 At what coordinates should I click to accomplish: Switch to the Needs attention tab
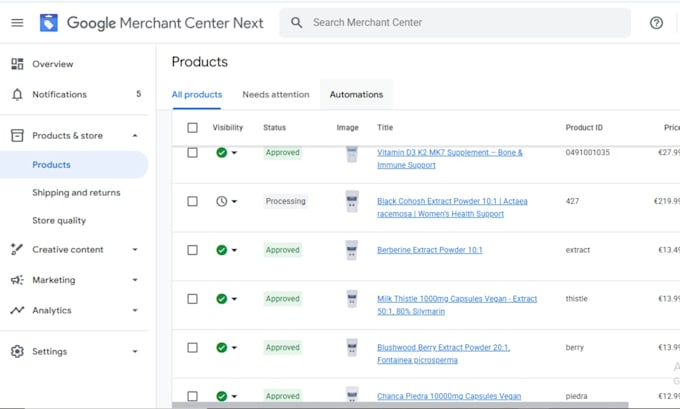(x=276, y=95)
